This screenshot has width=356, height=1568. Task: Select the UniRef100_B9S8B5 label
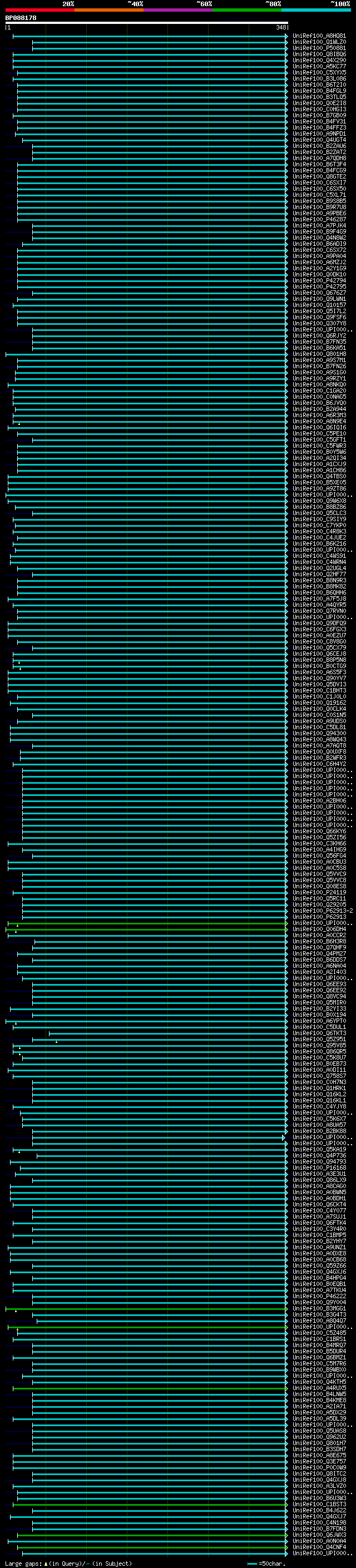319,201
